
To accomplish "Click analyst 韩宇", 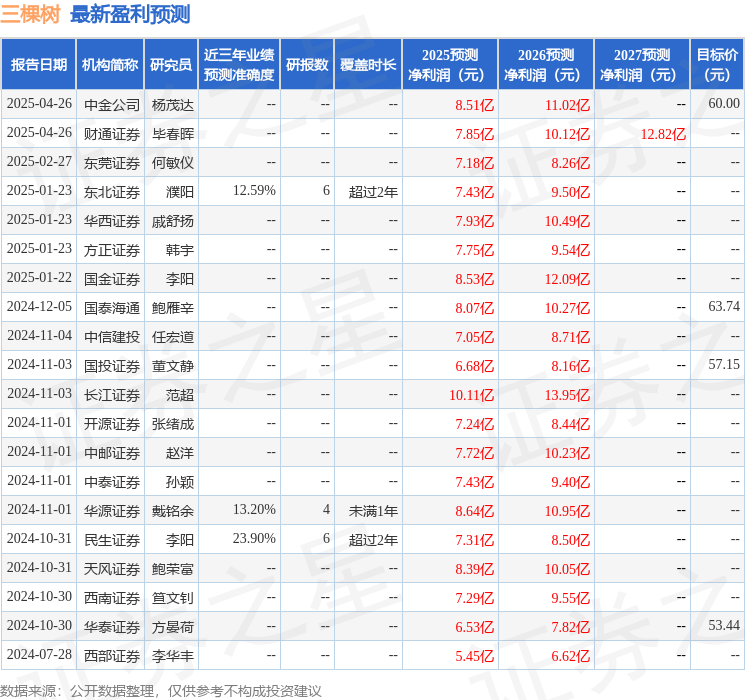I will pyautogui.click(x=180, y=250).
